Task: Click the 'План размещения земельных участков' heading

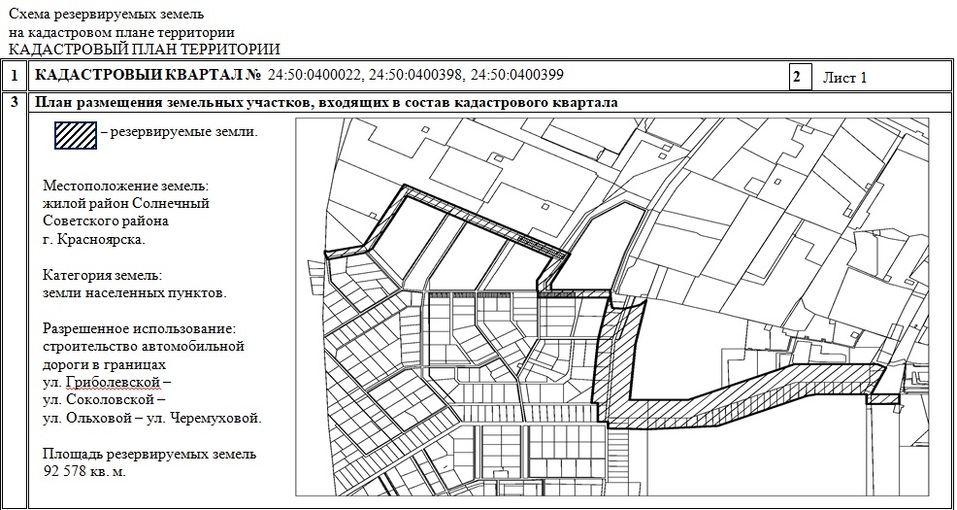Action: click(x=327, y=102)
